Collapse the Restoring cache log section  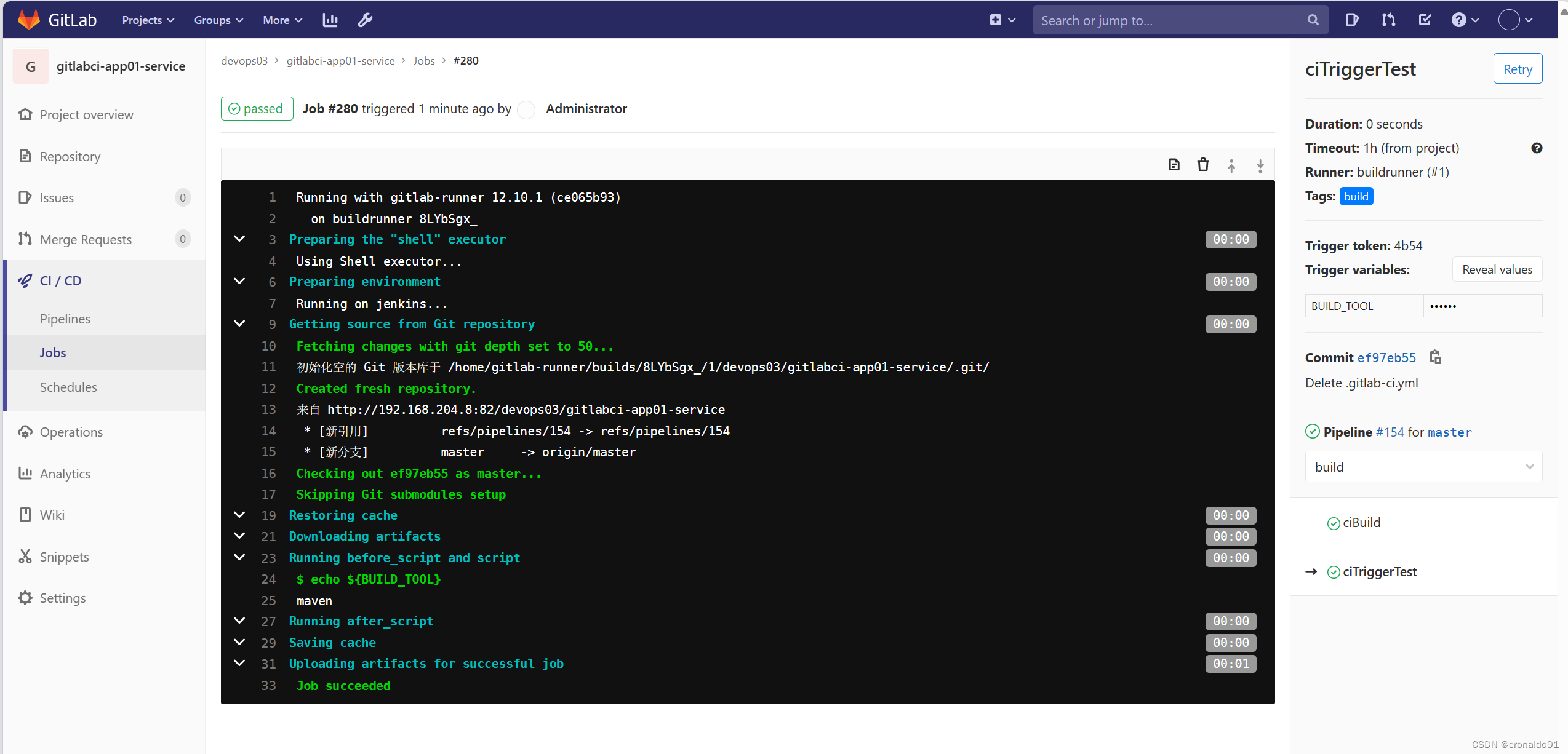coord(239,515)
